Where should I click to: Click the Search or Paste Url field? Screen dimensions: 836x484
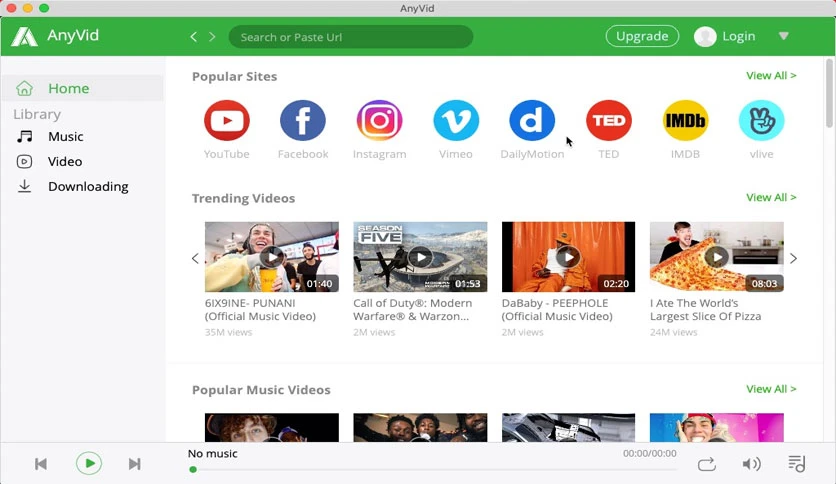click(351, 37)
